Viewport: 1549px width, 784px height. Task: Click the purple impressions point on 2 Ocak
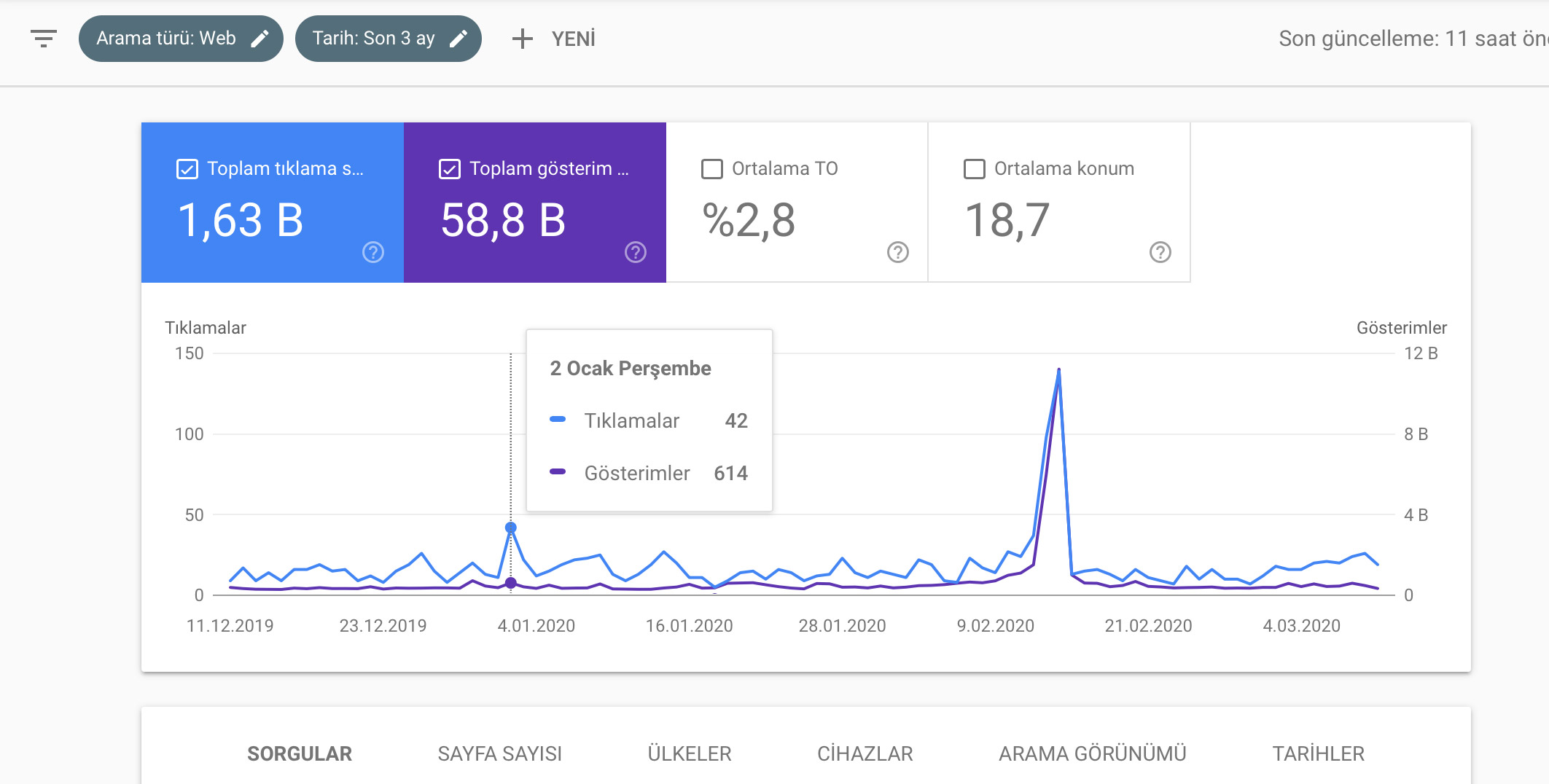(511, 583)
